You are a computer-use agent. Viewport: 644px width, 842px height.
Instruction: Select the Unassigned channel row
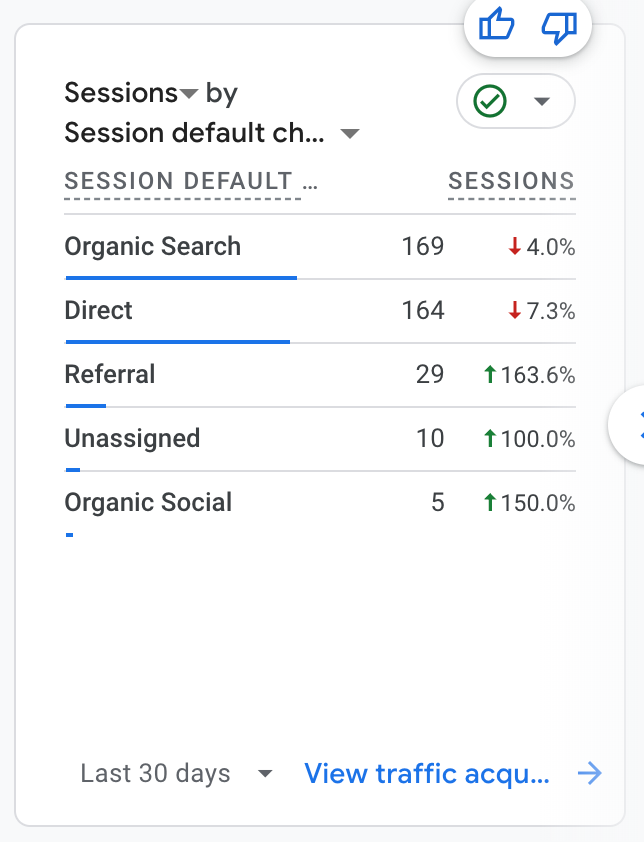[132, 439]
